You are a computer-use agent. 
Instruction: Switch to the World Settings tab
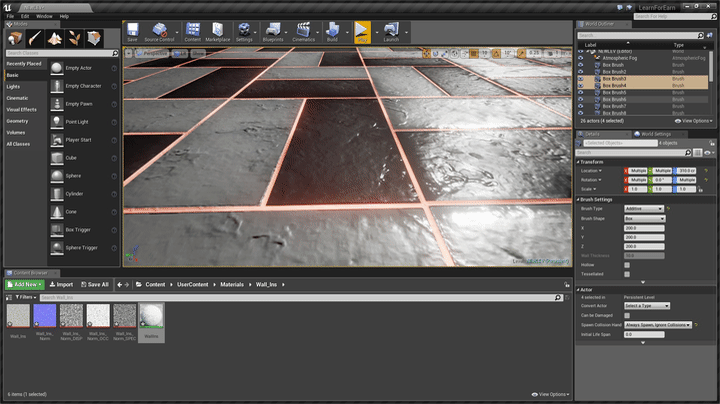pos(655,133)
